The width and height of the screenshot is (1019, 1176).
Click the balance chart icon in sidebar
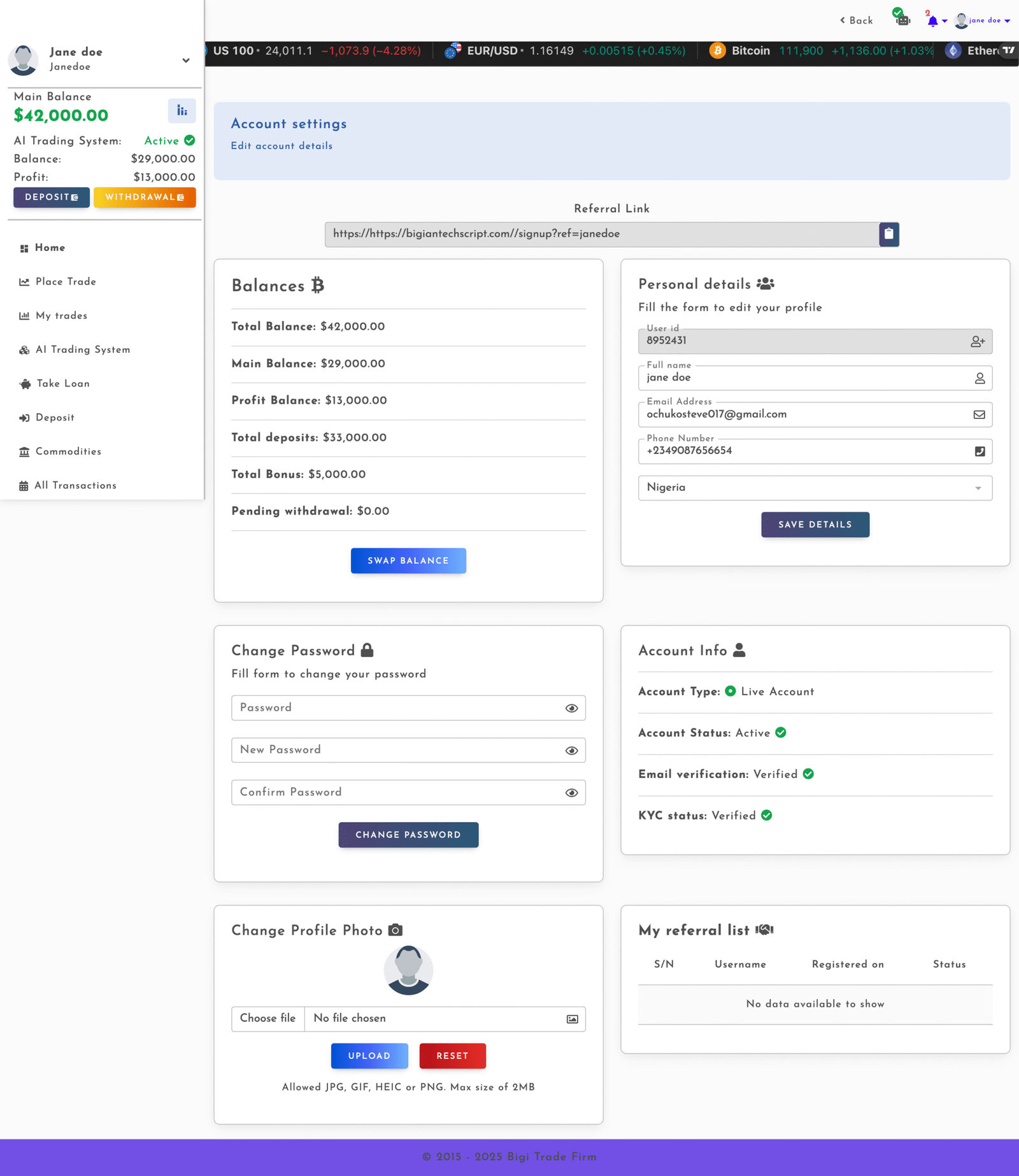pyautogui.click(x=182, y=111)
